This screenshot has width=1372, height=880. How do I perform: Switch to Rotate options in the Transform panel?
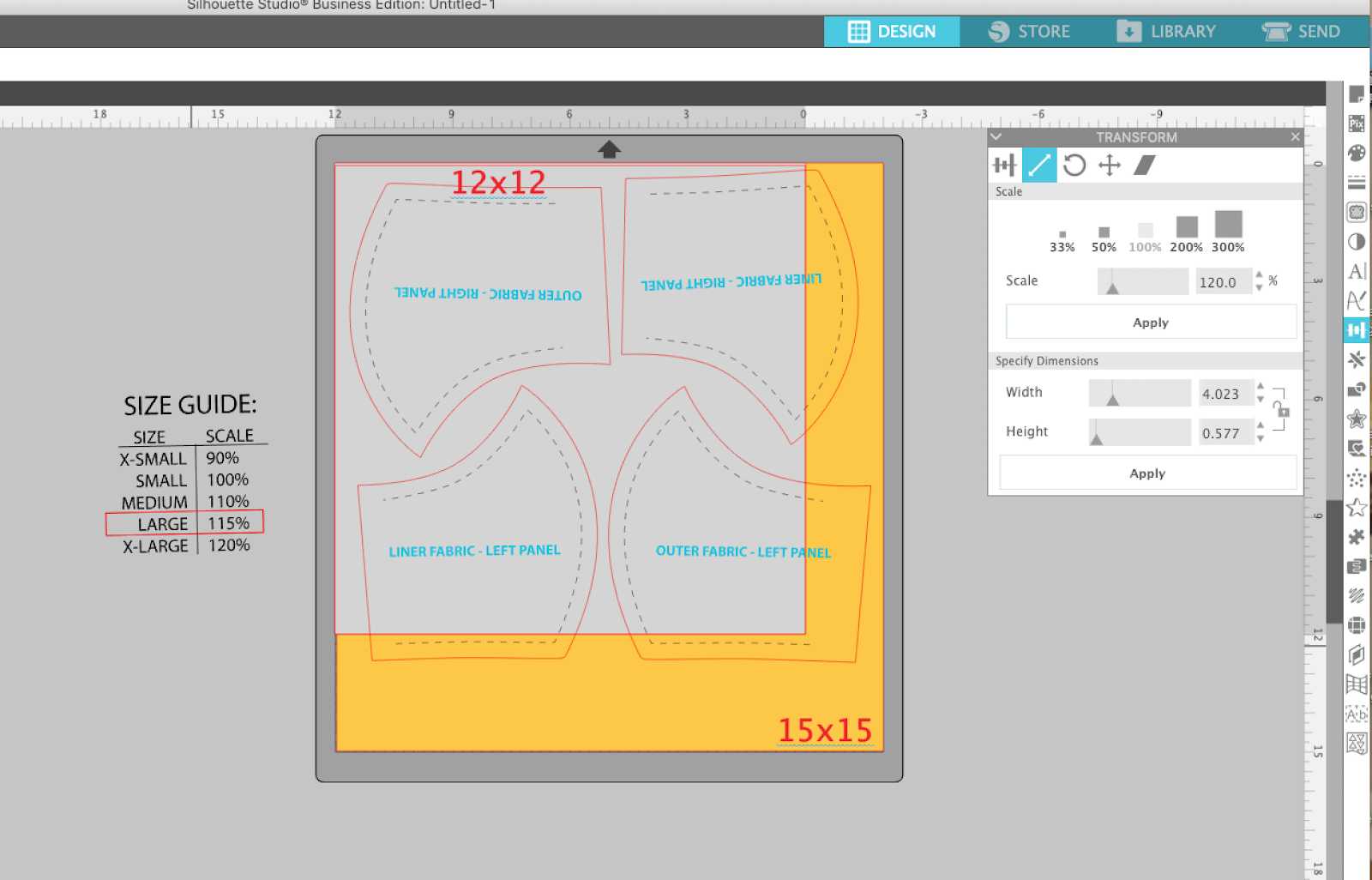coord(1074,165)
